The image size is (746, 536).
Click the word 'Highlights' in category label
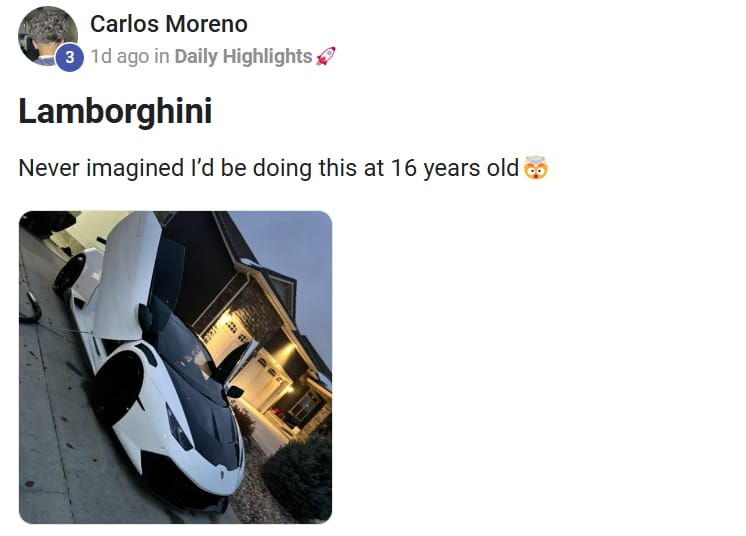(267, 56)
